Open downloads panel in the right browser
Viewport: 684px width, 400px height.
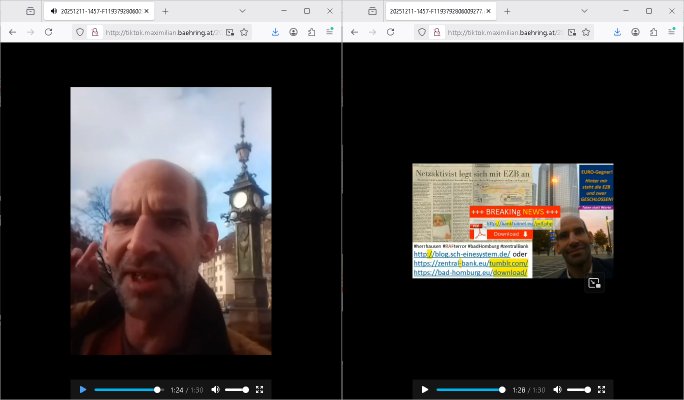point(617,32)
